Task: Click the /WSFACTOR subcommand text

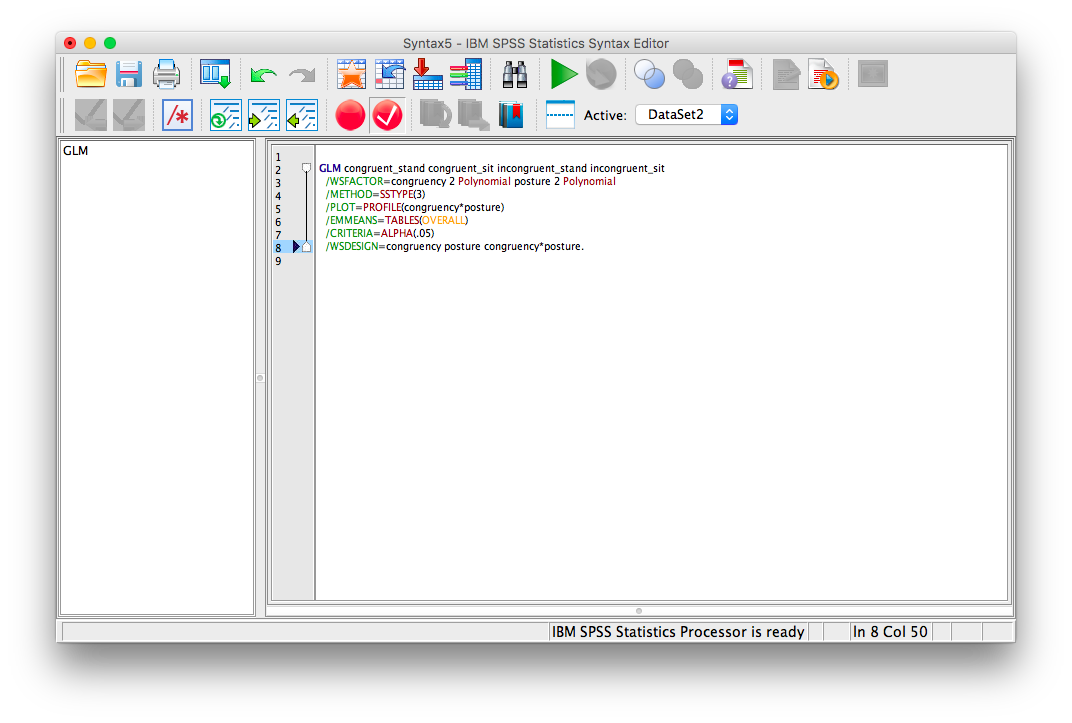Action: pyautogui.click(x=354, y=181)
